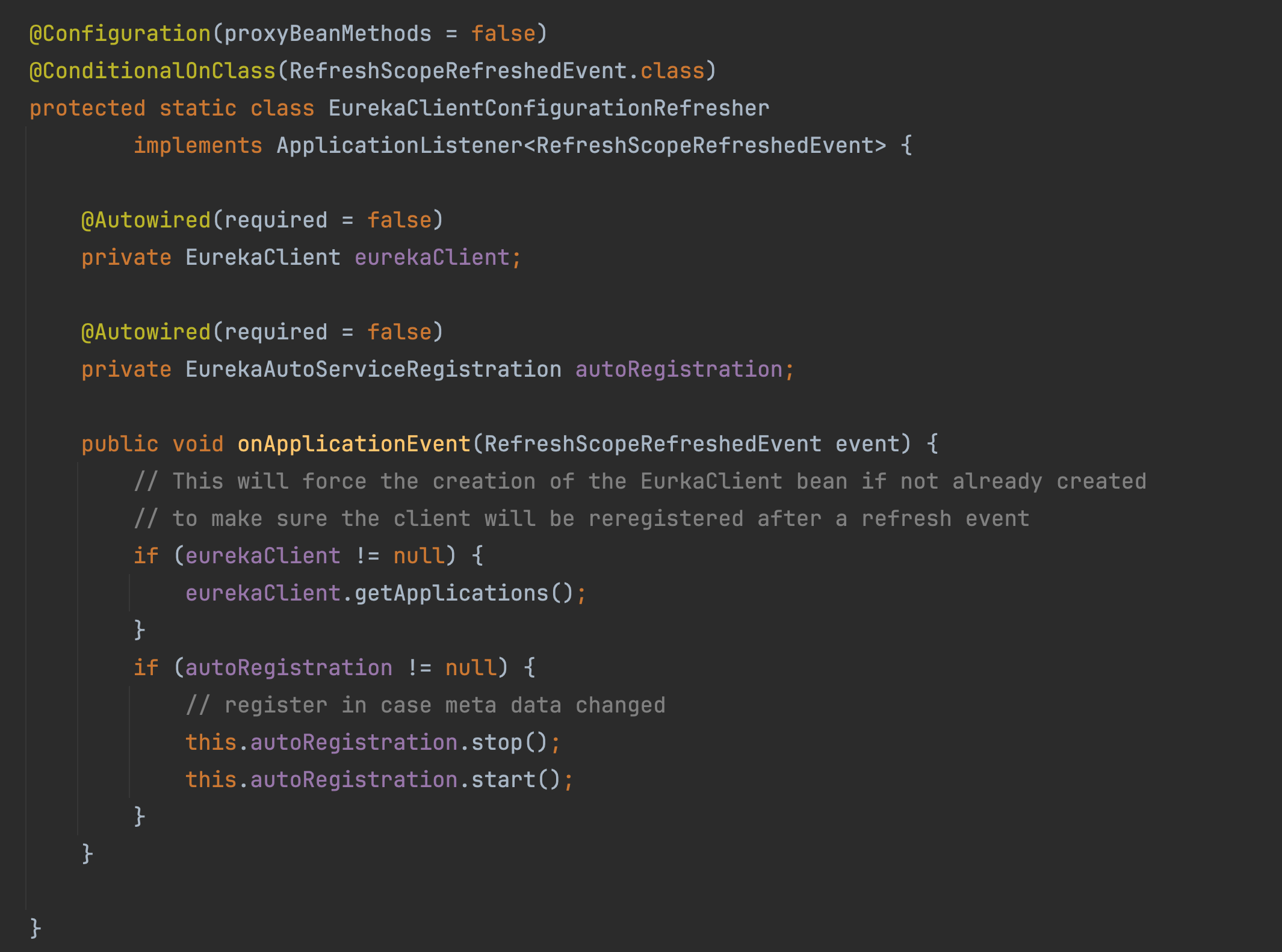Click the @Configuration annotation
Image resolution: width=1282 pixels, height=952 pixels.
(120, 34)
